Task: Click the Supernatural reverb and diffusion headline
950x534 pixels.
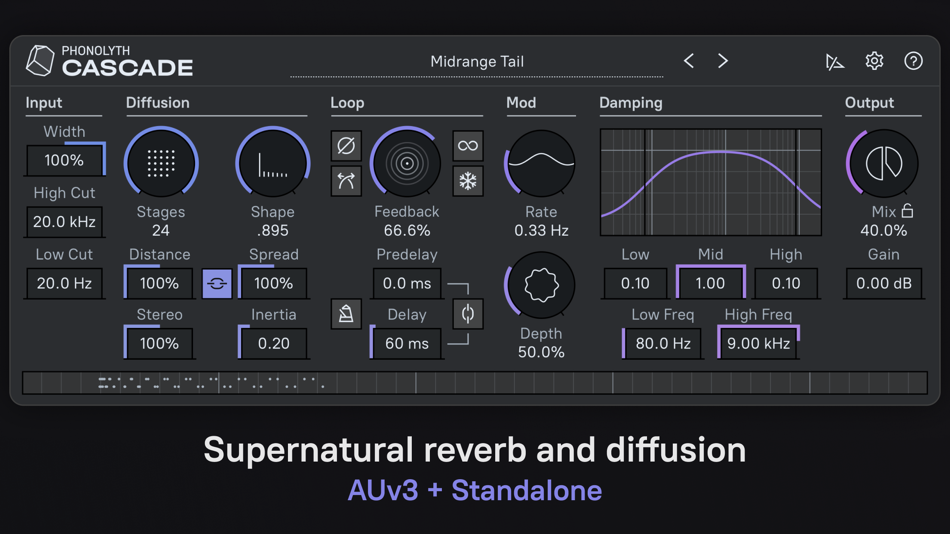Action: coord(475,450)
